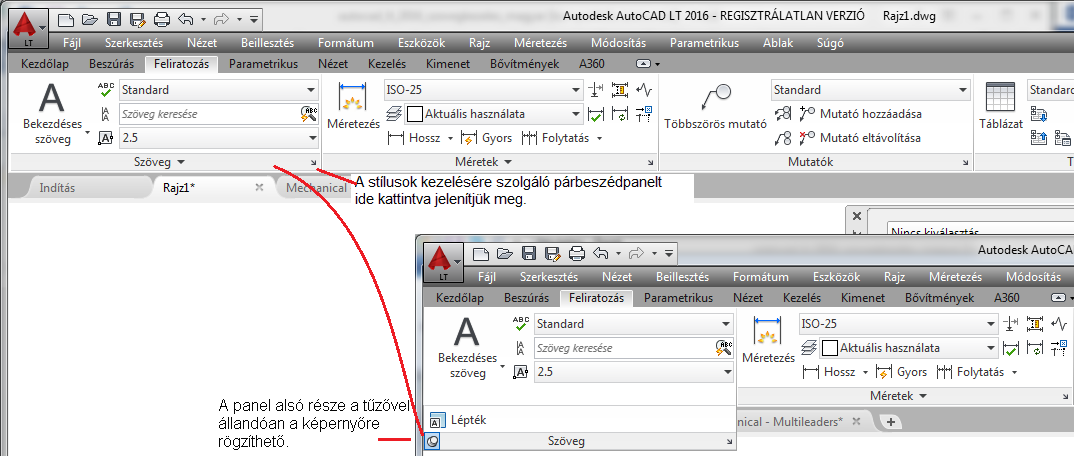Open the application menu in the upper window
Screen dimensions: 1074x456
click(x=27, y=27)
